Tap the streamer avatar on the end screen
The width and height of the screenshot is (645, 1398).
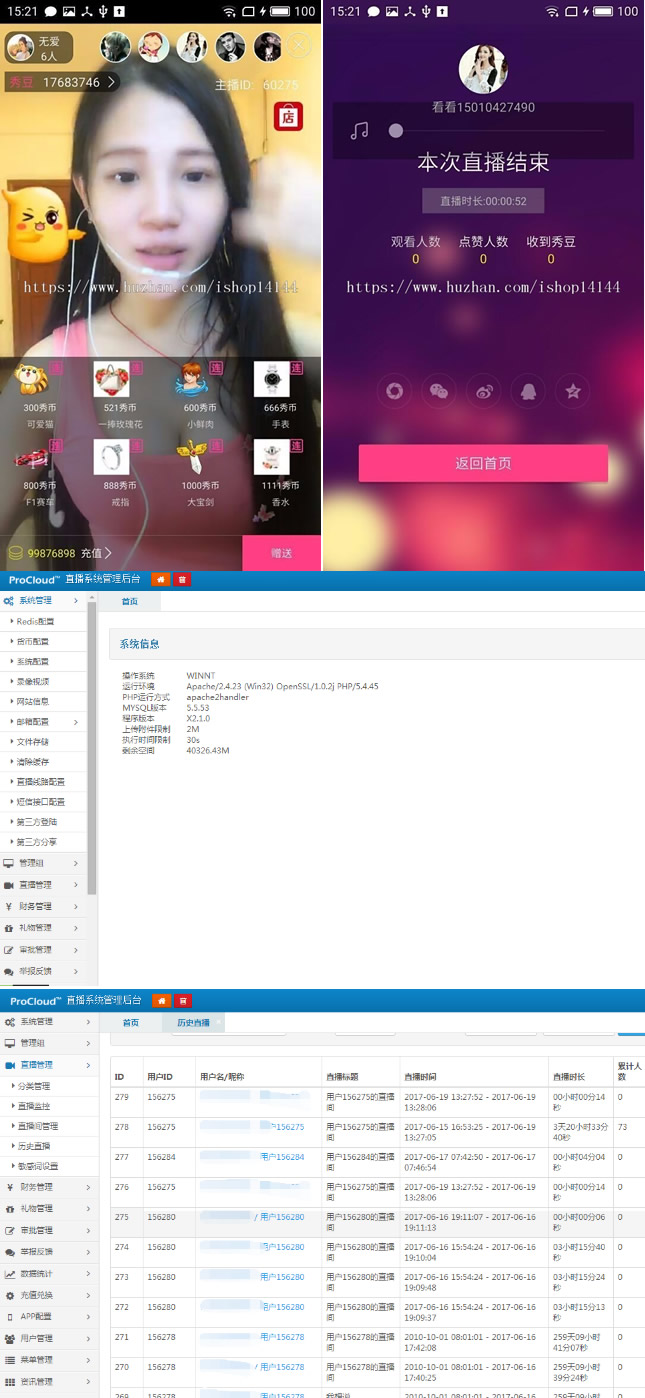tap(483, 70)
